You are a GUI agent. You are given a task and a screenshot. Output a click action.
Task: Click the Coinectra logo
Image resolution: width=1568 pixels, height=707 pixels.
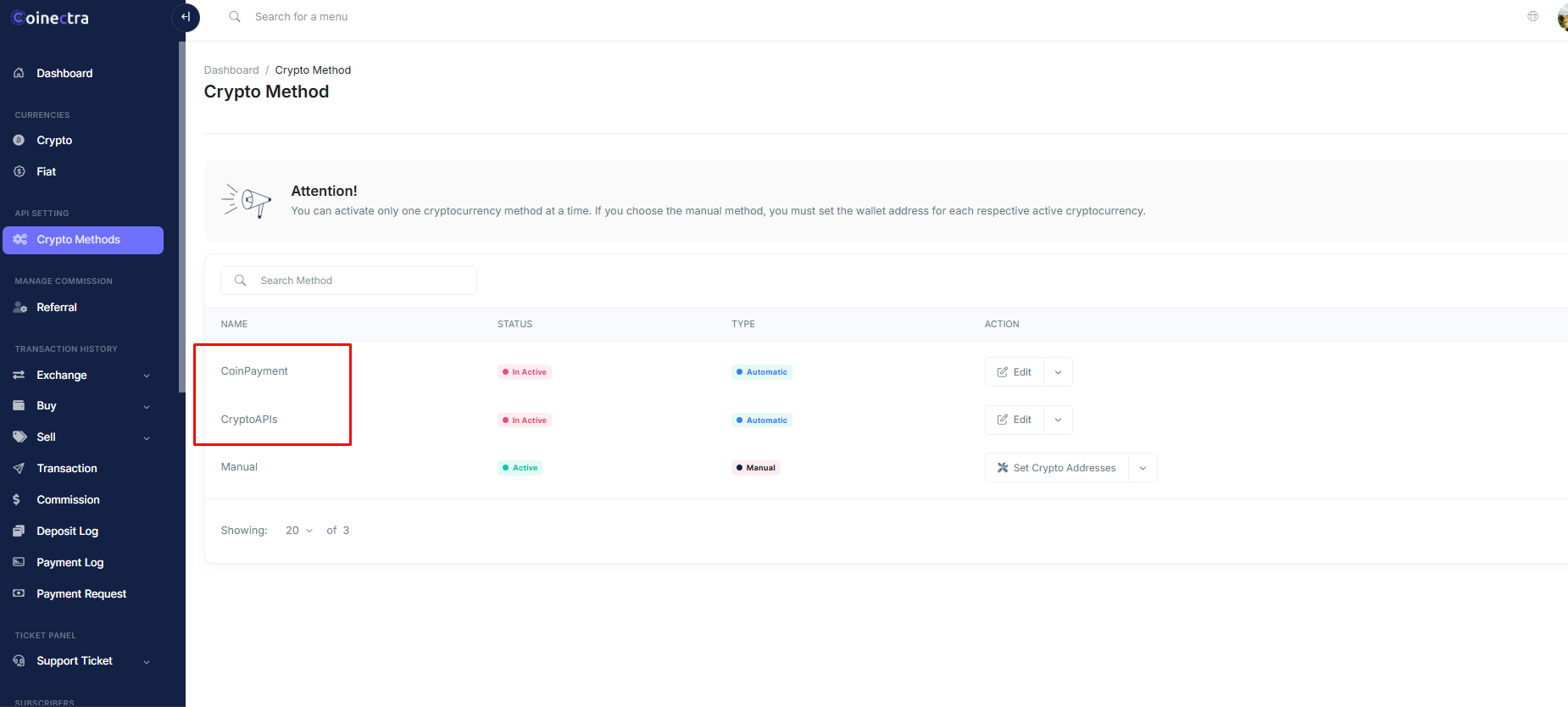[x=50, y=18]
